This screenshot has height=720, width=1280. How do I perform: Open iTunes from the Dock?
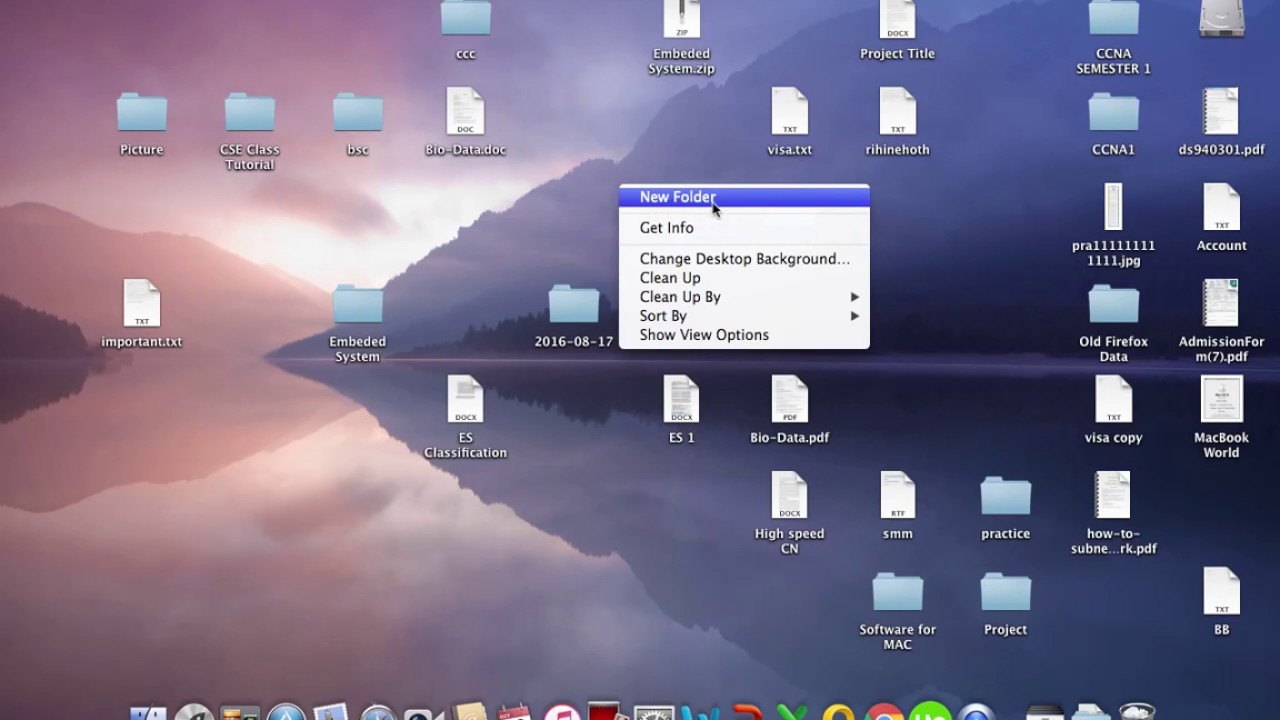[562, 712]
